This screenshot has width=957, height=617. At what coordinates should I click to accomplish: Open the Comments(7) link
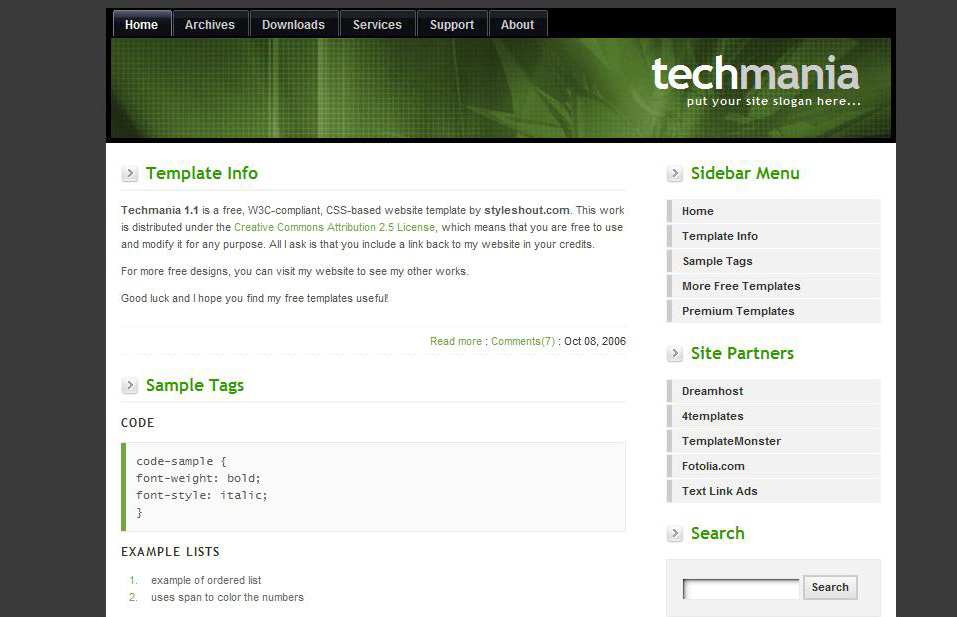point(523,341)
